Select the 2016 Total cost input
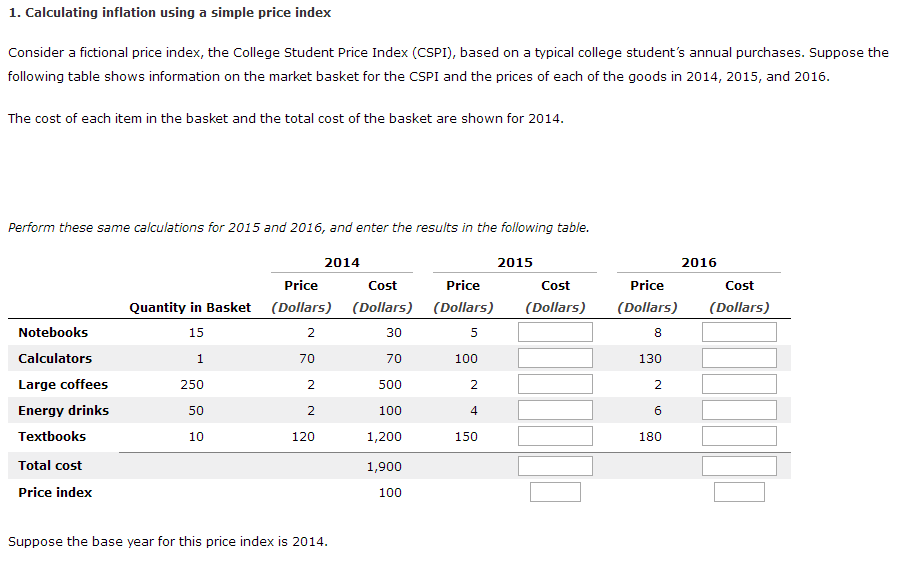This screenshot has height=580, width=902. 739,466
